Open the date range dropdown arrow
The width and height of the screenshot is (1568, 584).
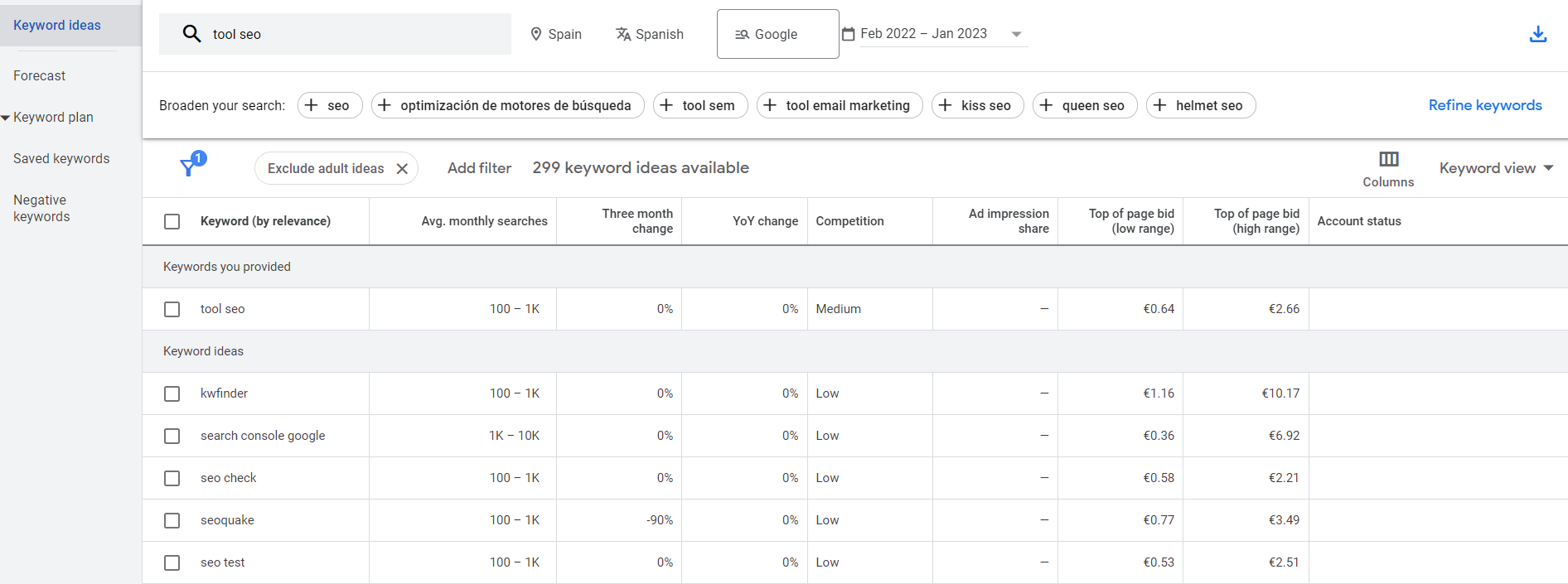[1016, 34]
